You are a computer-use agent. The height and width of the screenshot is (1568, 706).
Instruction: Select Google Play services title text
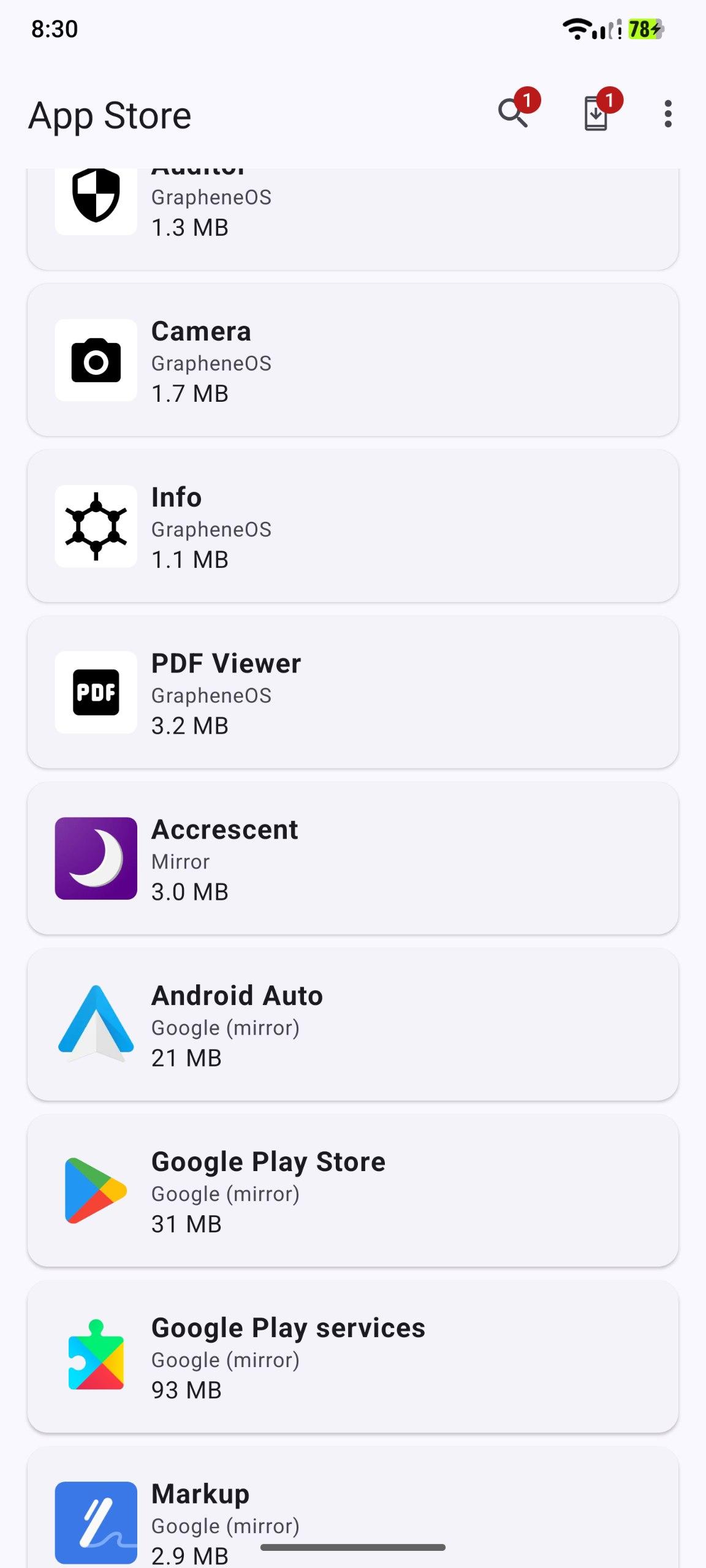[x=288, y=1328]
